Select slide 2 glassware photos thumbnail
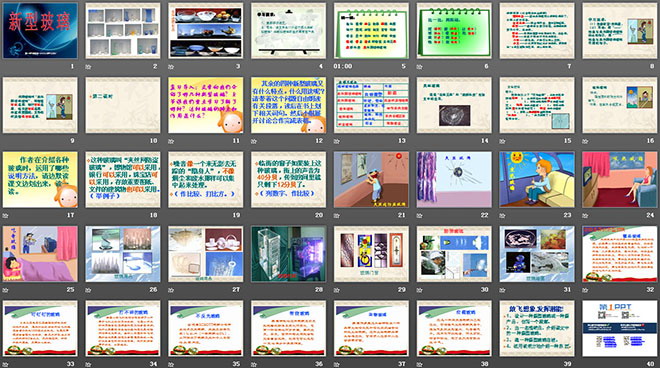 (123, 30)
